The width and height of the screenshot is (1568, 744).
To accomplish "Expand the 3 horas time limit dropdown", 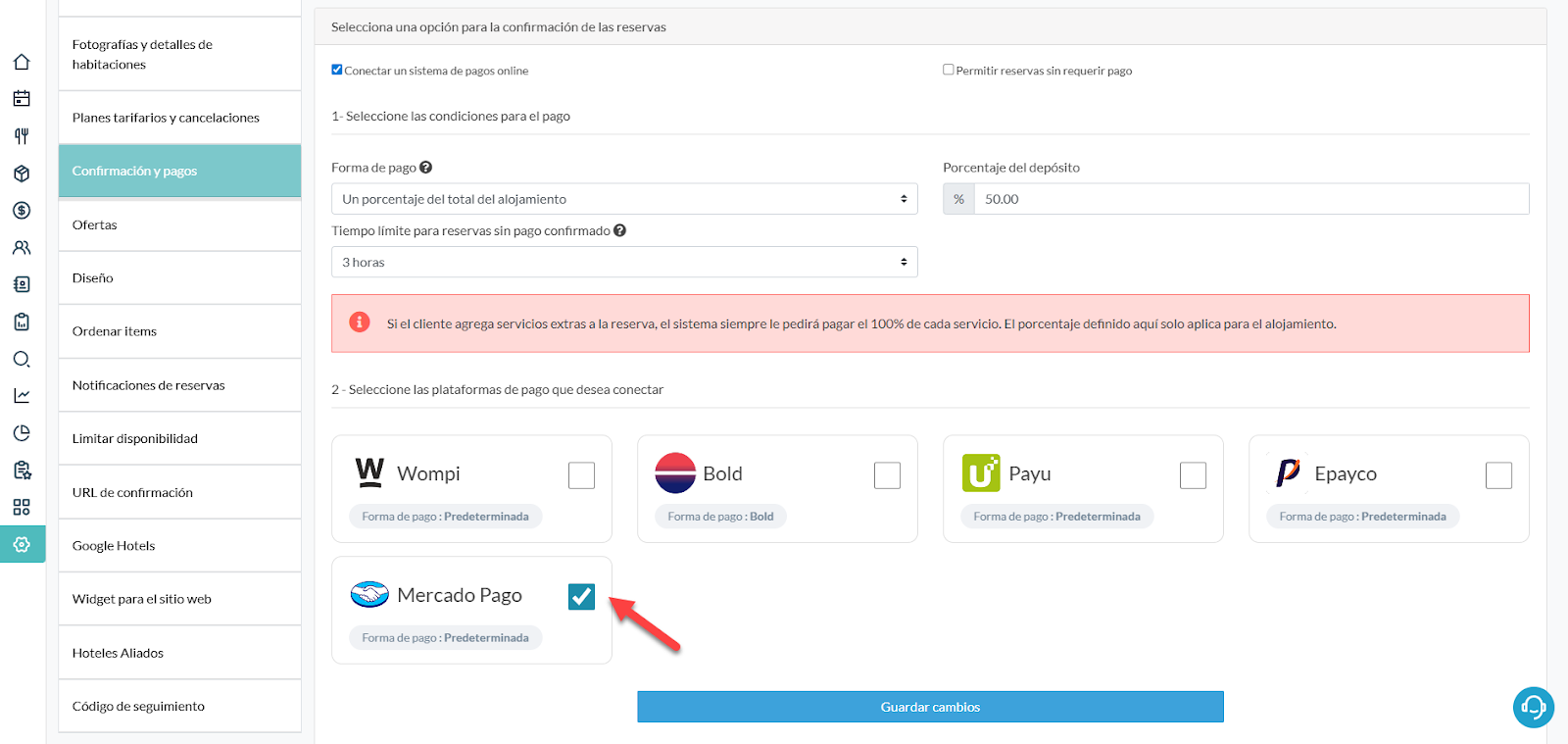I will pos(624,262).
